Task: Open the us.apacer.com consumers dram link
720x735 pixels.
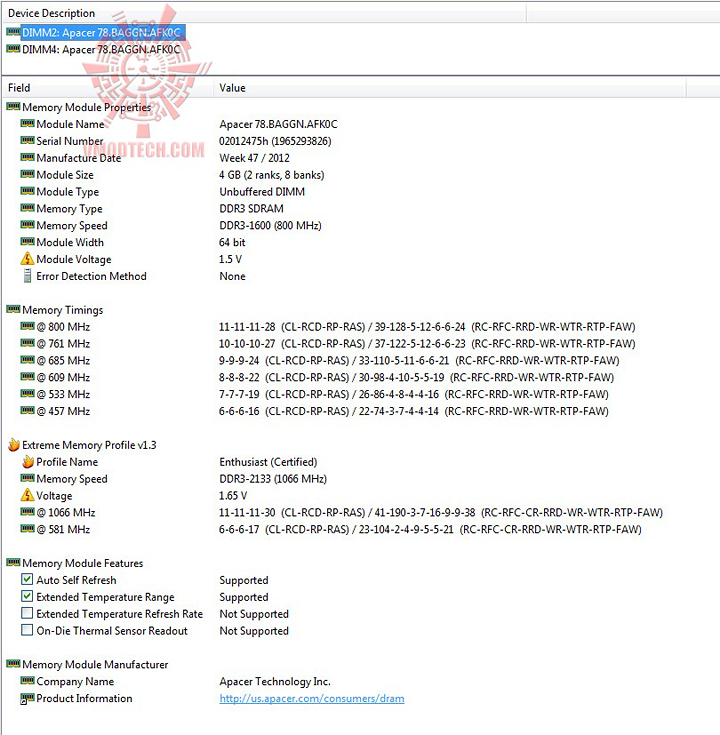Action: [312, 698]
